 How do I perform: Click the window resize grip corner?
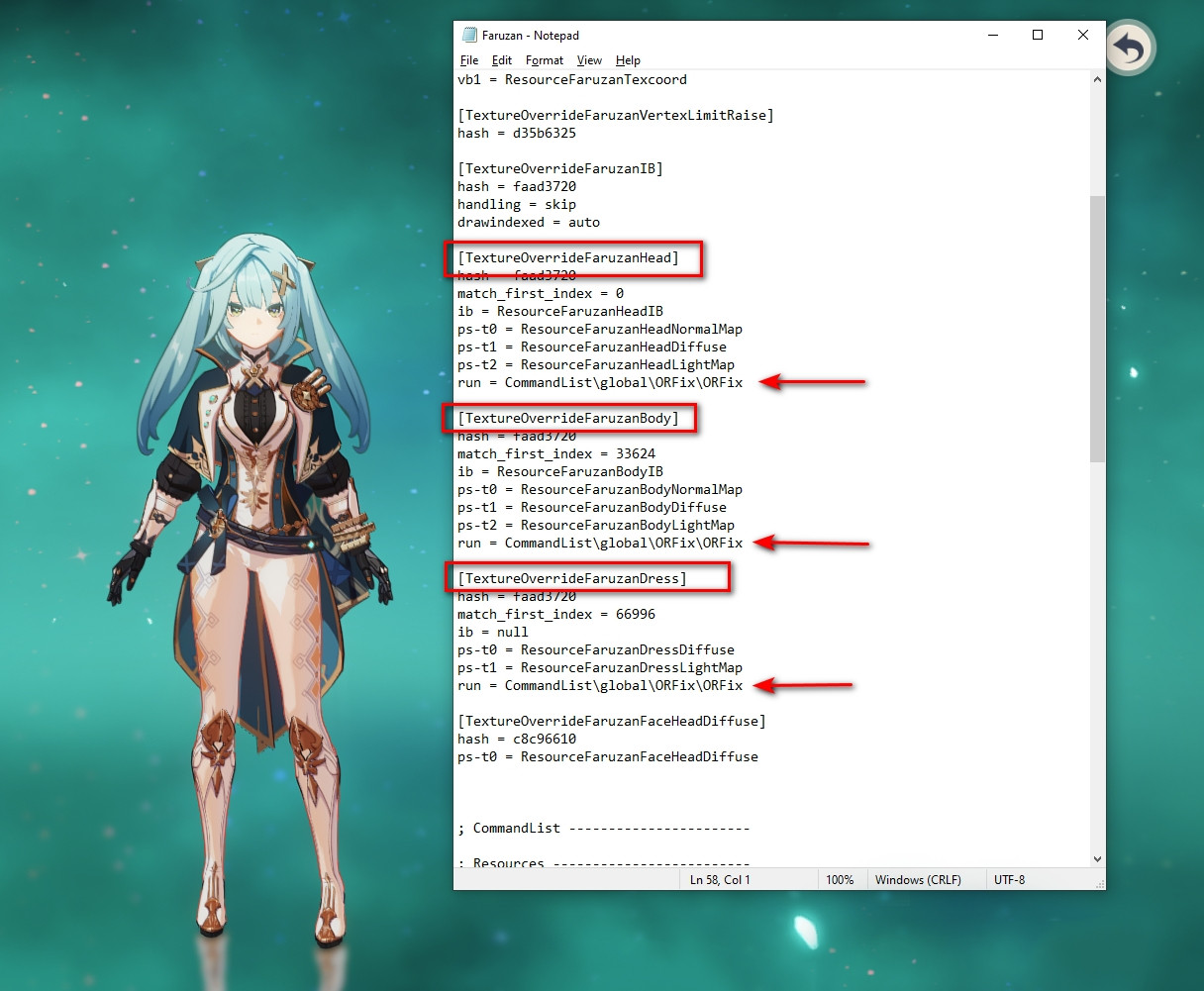pos(1099,883)
